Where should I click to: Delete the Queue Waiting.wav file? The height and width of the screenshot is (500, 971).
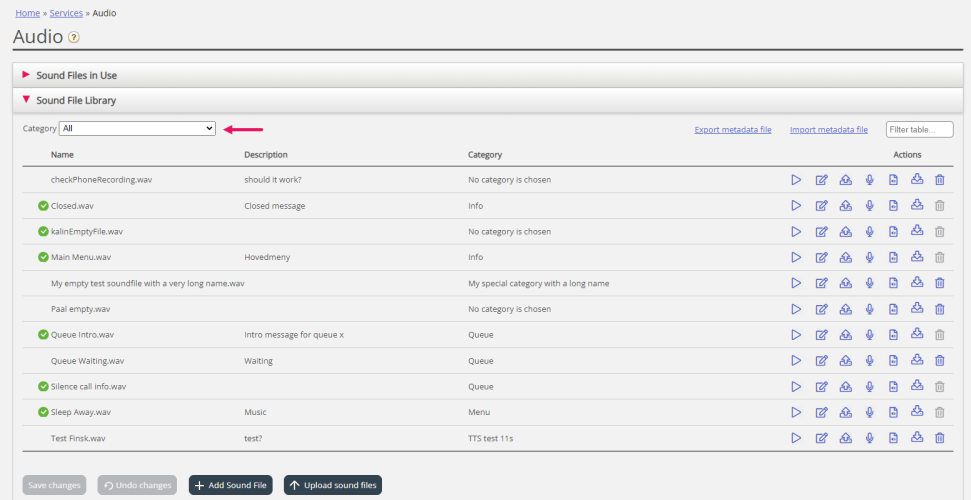pyautogui.click(x=939, y=361)
